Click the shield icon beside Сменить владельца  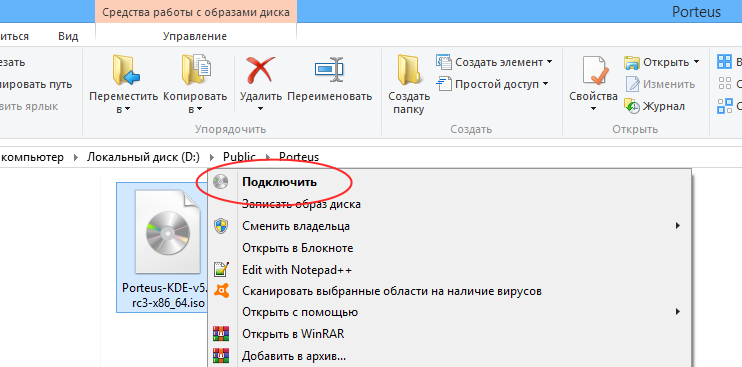(x=221, y=226)
